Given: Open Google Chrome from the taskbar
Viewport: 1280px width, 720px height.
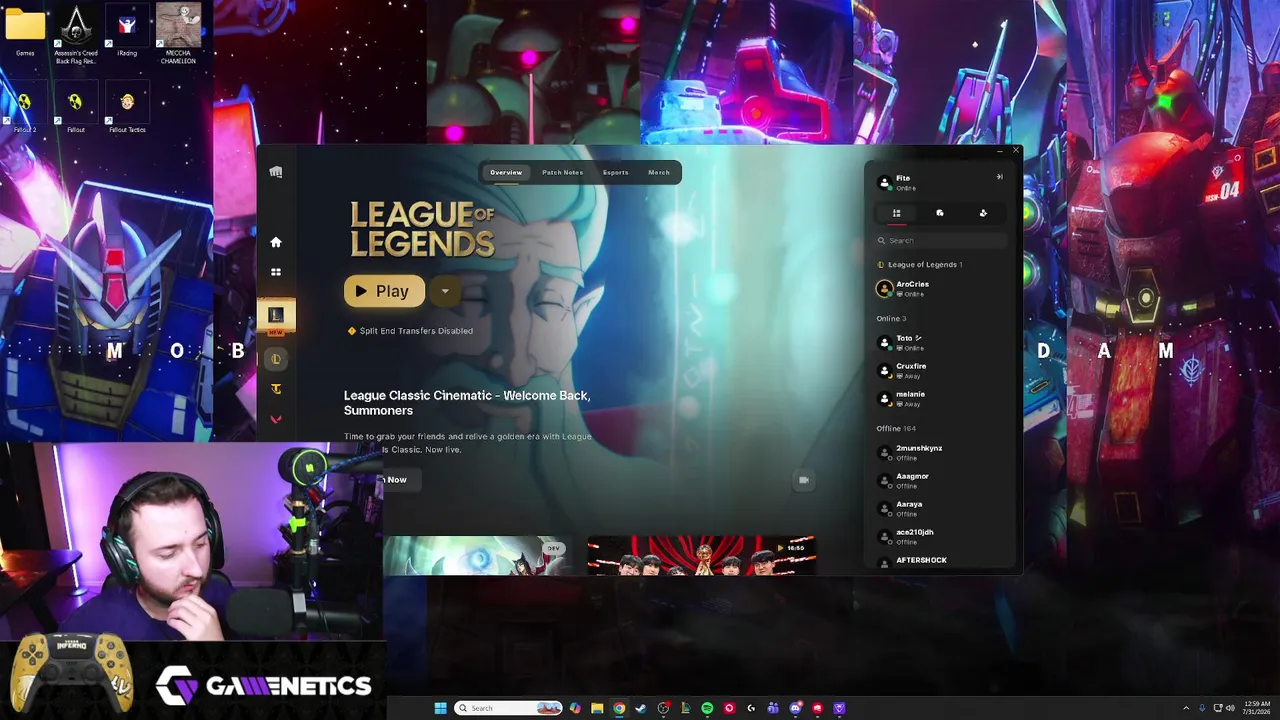Looking at the screenshot, I should [619, 708].
